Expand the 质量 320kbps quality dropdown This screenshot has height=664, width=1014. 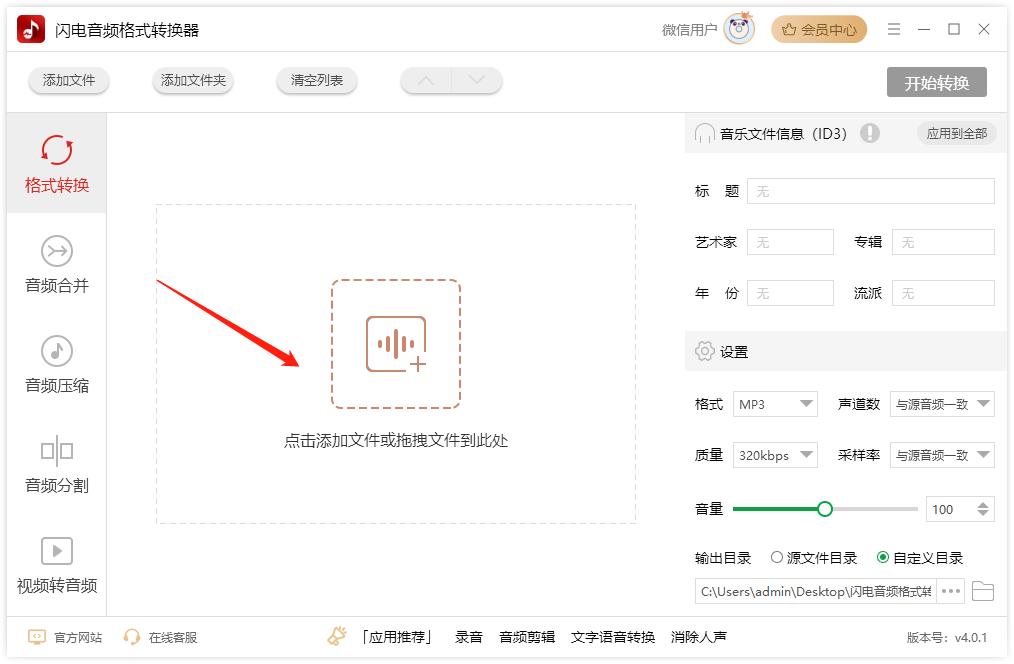775,455
